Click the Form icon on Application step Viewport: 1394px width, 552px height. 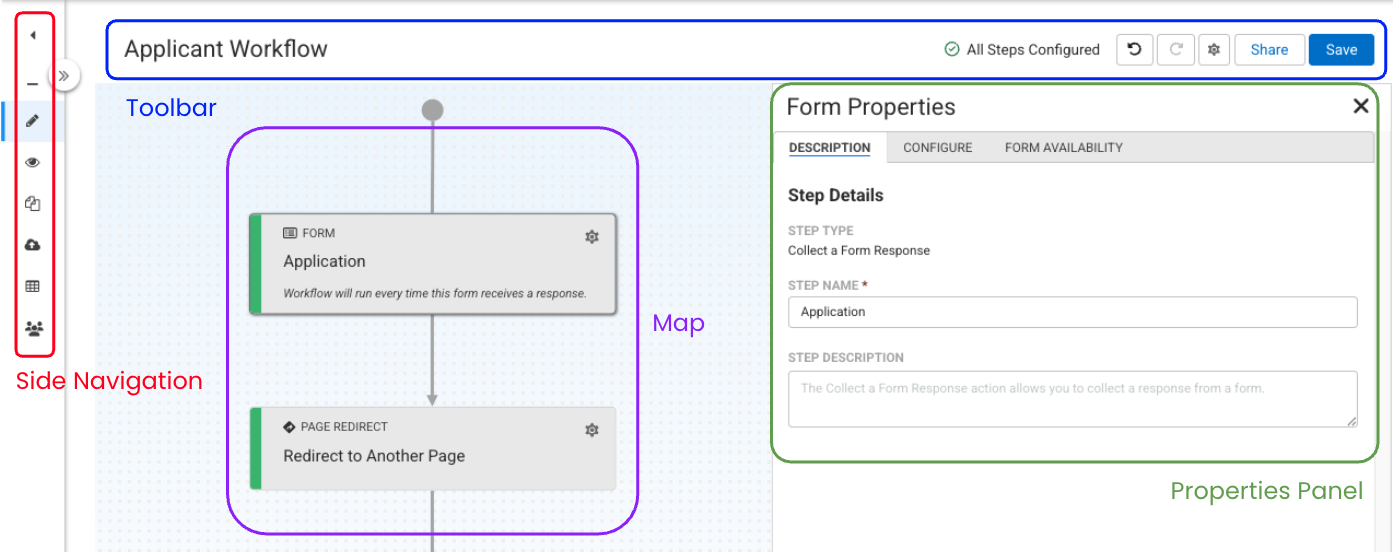[x=290, y=233]
